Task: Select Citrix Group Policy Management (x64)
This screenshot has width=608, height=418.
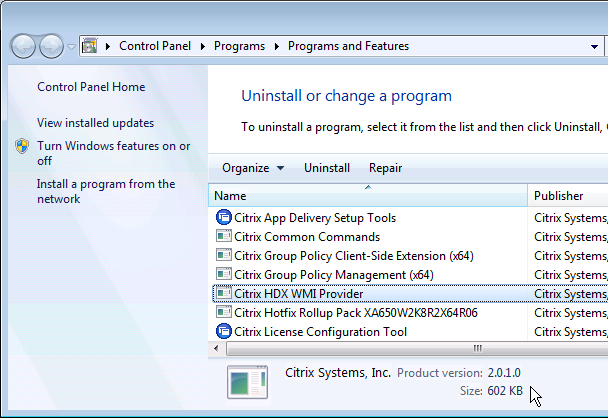Action: [333, 275]
